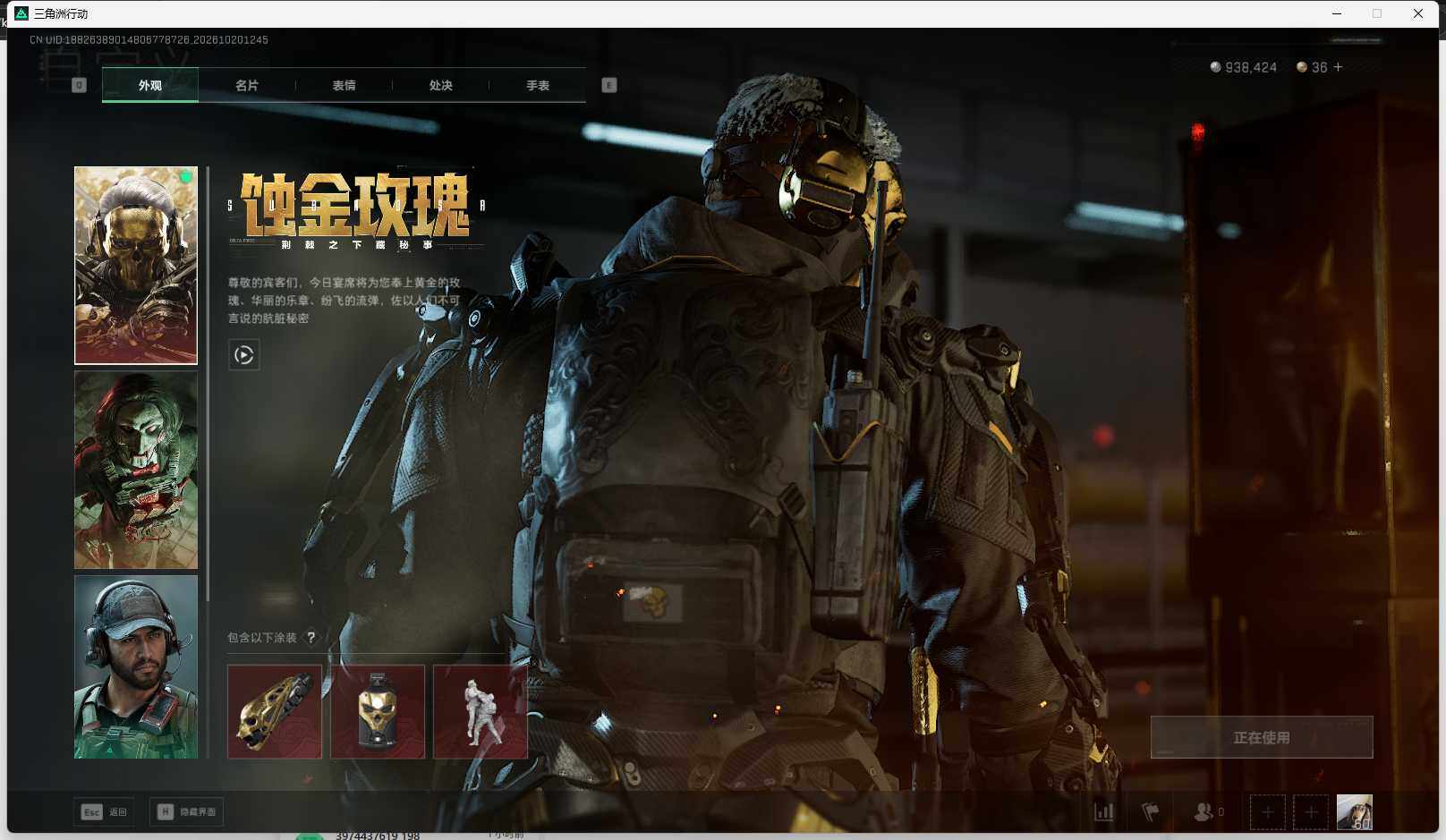Select the golden skull mask skin thumbnail
This screenshot has width=1446, height=840.
pos(136,266)
